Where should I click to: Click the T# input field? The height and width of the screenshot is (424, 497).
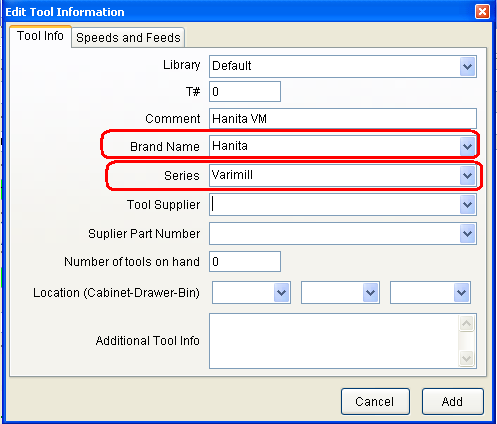click(245, 92)
